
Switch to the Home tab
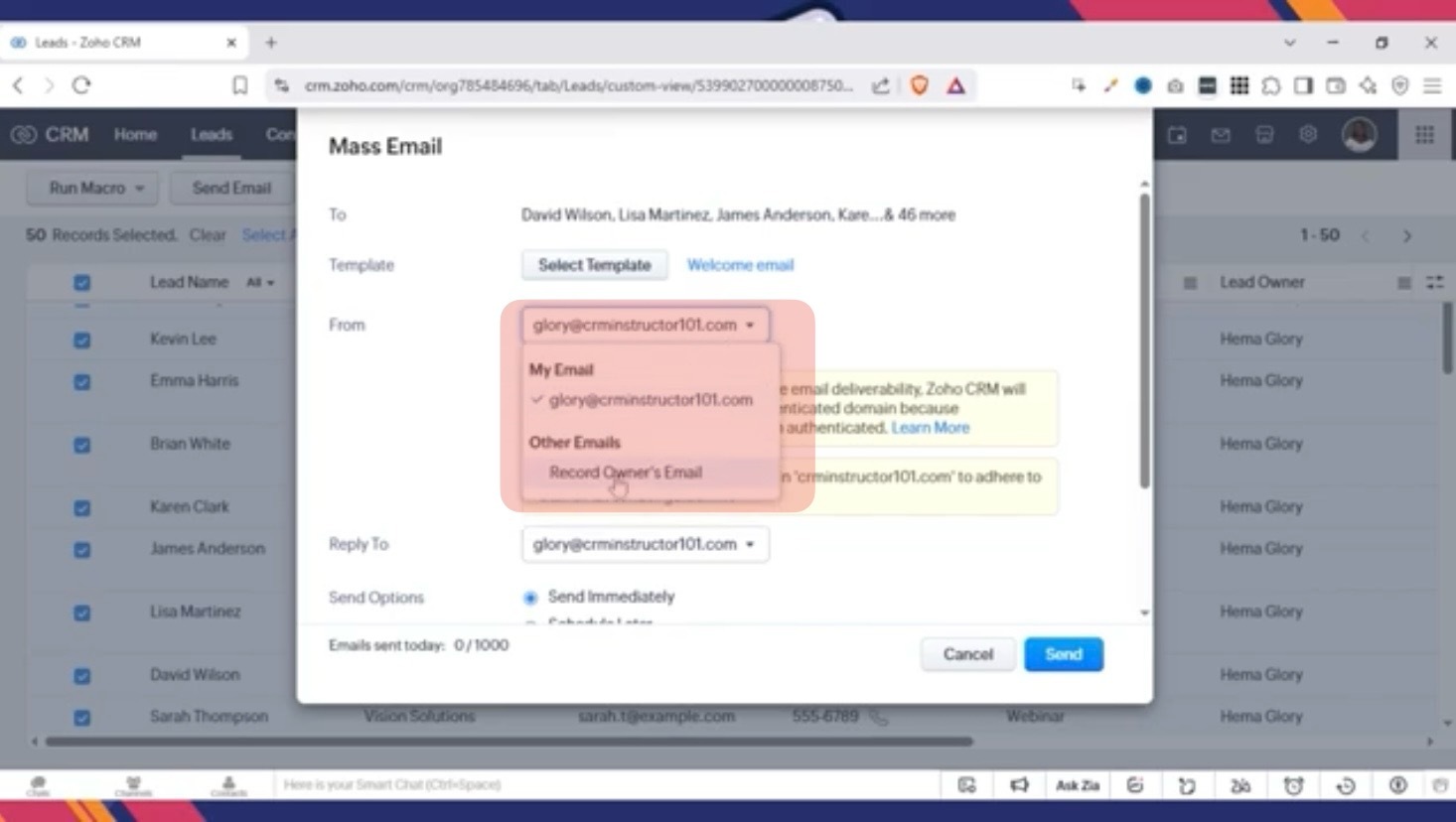tap(135, 135)
